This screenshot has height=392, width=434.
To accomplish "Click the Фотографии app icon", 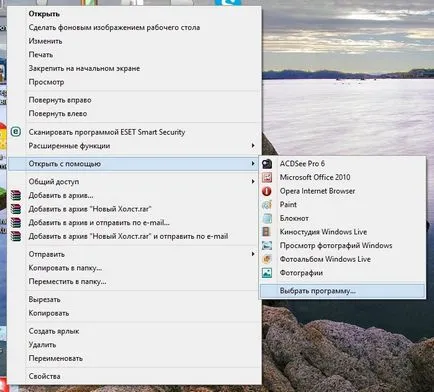I will (x=267, y=273).
